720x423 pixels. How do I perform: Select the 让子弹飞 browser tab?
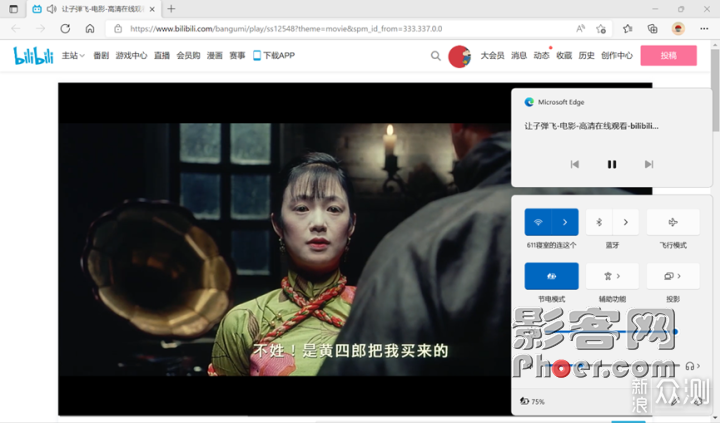coord(93,9)
